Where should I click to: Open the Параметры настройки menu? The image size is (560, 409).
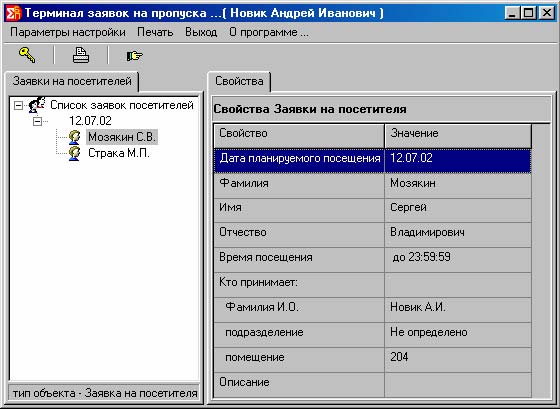pyautogui.click(x=68, y=32)
